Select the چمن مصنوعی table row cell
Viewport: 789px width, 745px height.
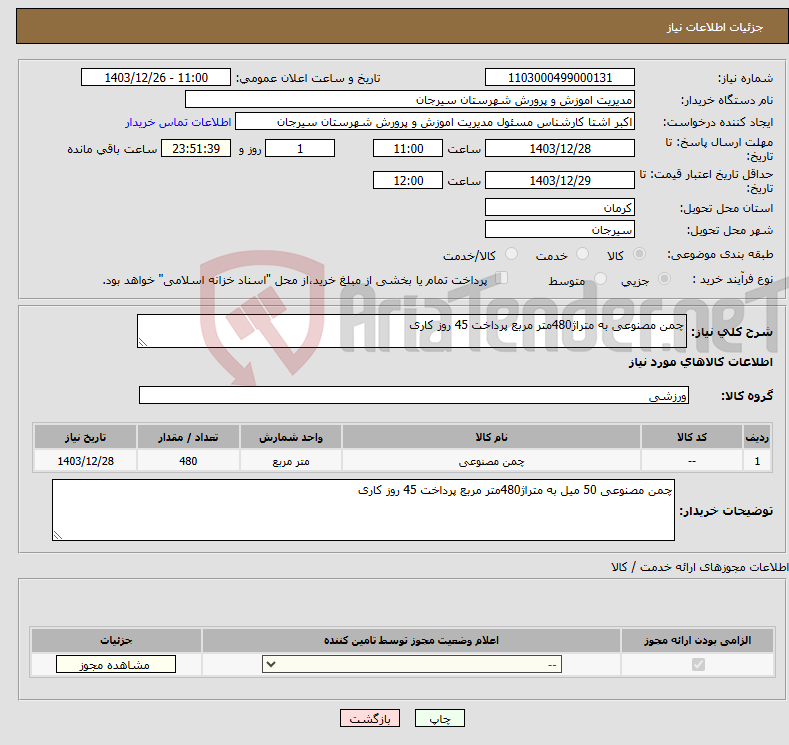(491, 461)
